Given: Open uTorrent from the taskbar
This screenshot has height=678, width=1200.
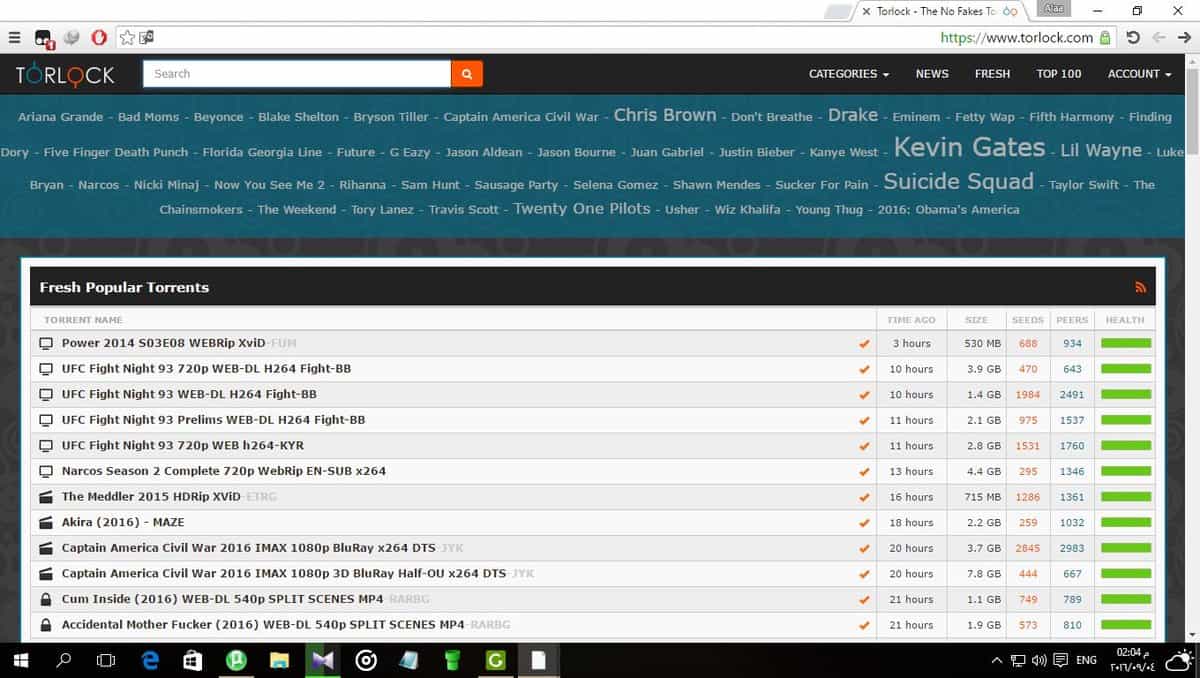Looking at the screenshot, I should pyautogui.click(x=236, y=660).
